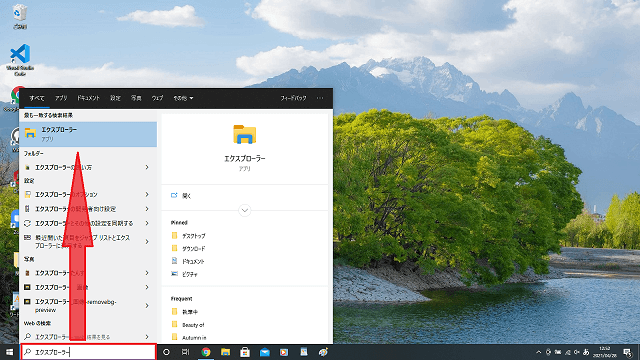Open the Mail app from the taskbar
Screen dimensions: 640x360
pyautogui.click(x=264, y=352)
